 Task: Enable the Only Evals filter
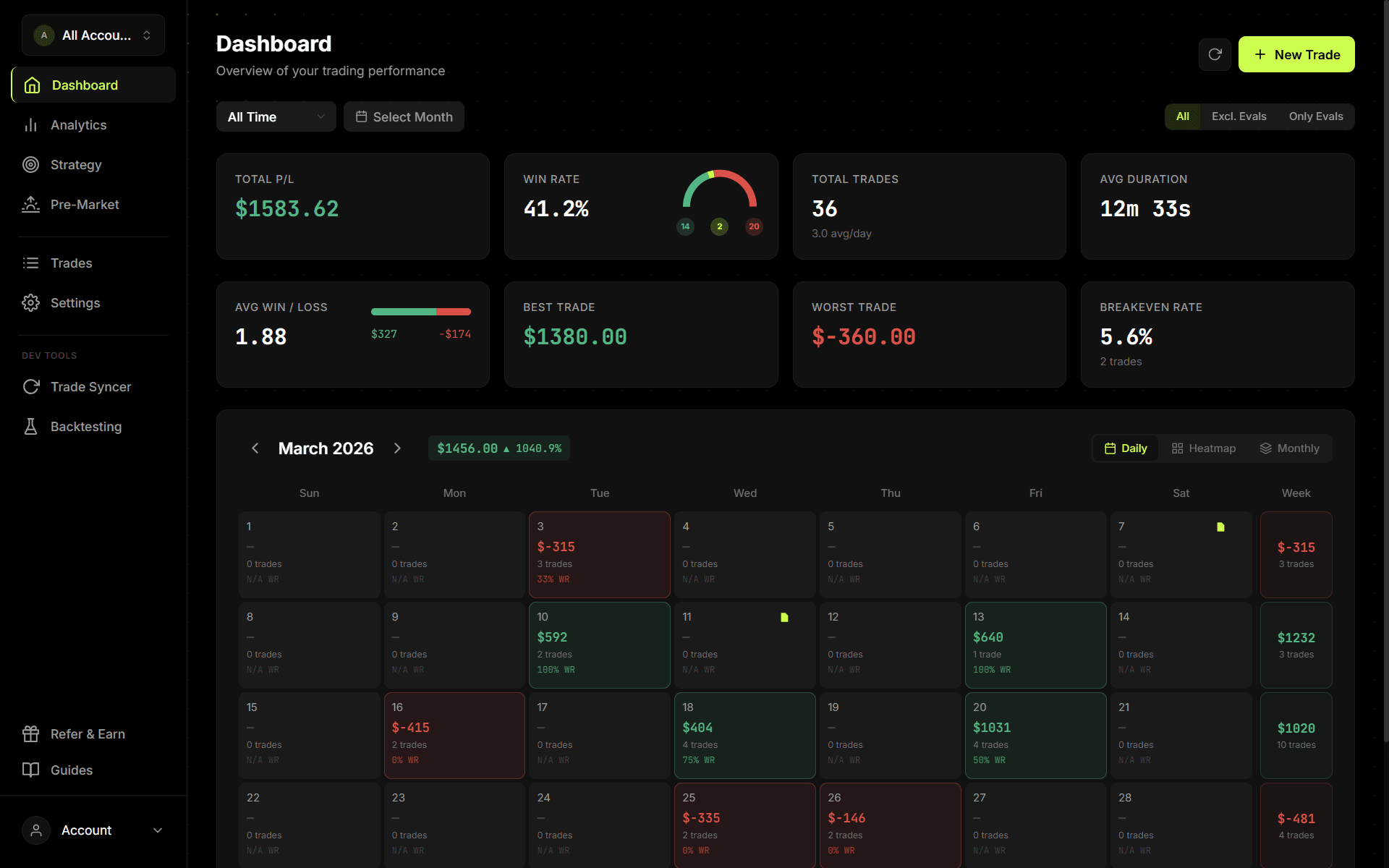click(x=1316, y=116)
